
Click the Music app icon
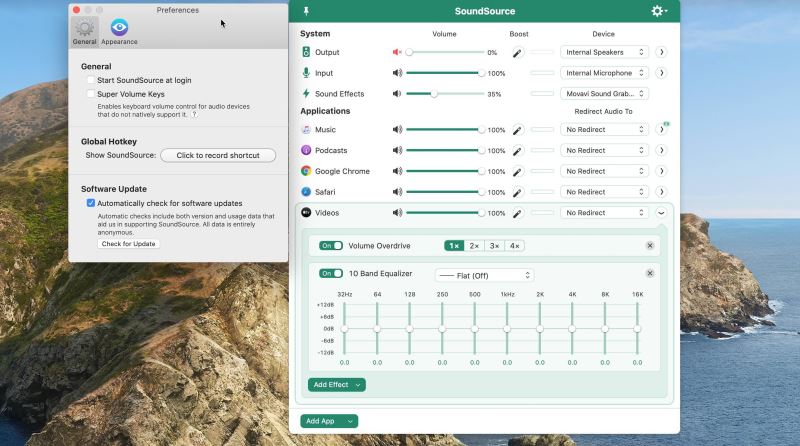tap(306, 130)
